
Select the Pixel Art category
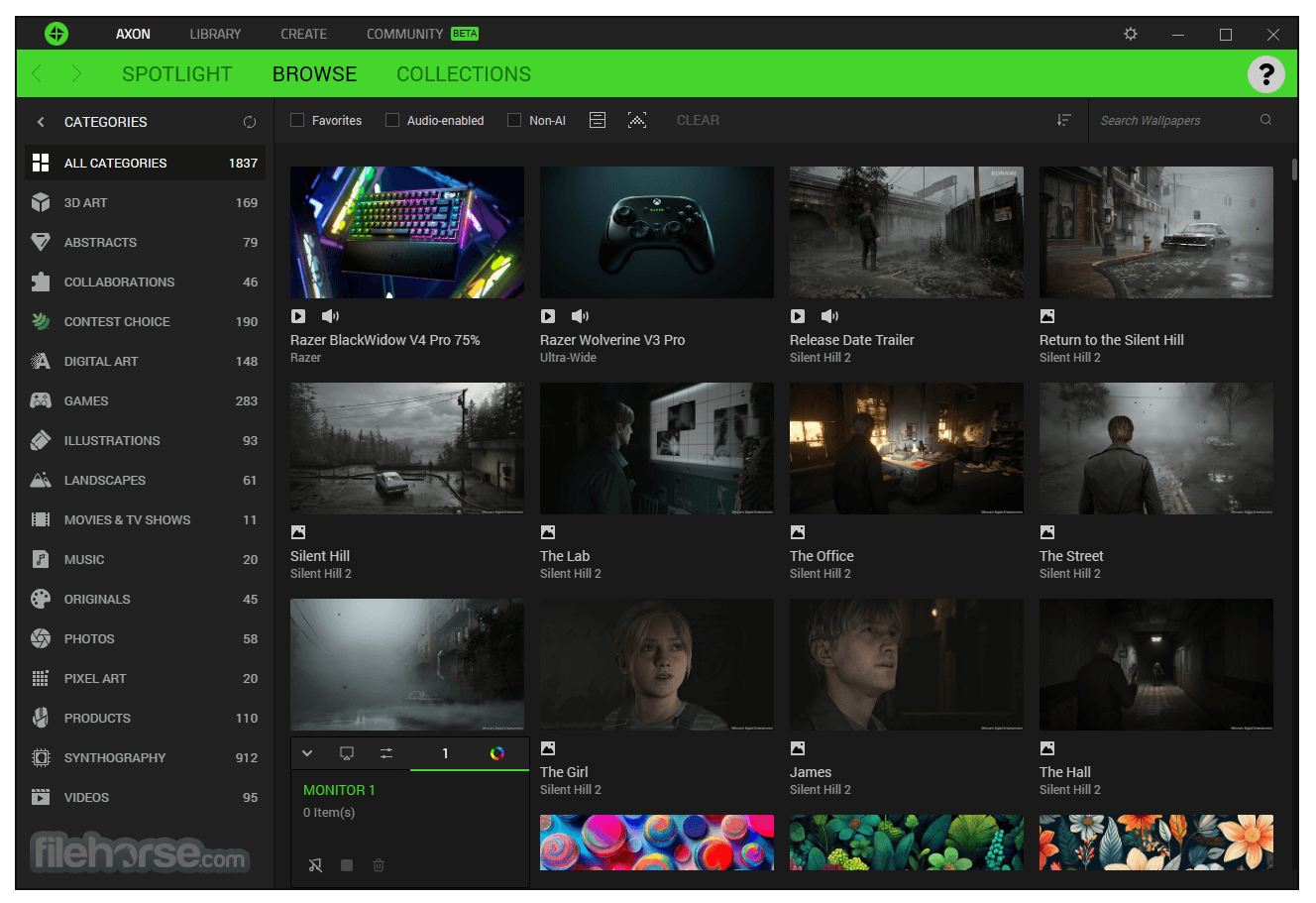pyautogui.click(x=145, y=678)
